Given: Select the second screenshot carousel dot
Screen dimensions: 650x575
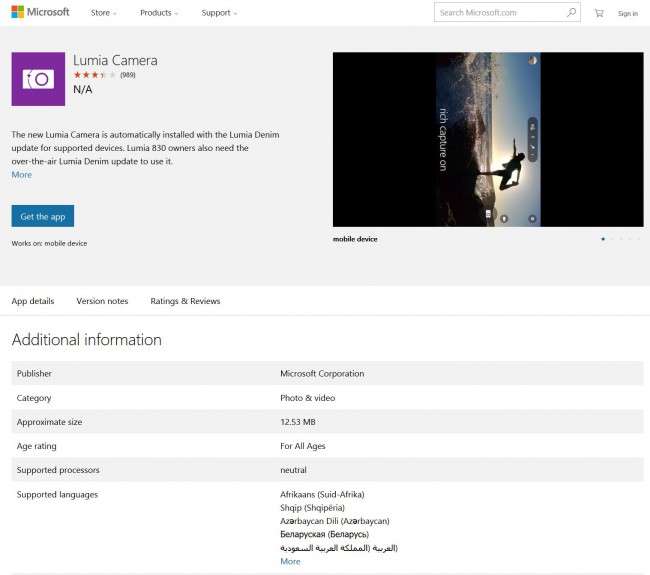Looking at the screenshot, I should point(612,239).
